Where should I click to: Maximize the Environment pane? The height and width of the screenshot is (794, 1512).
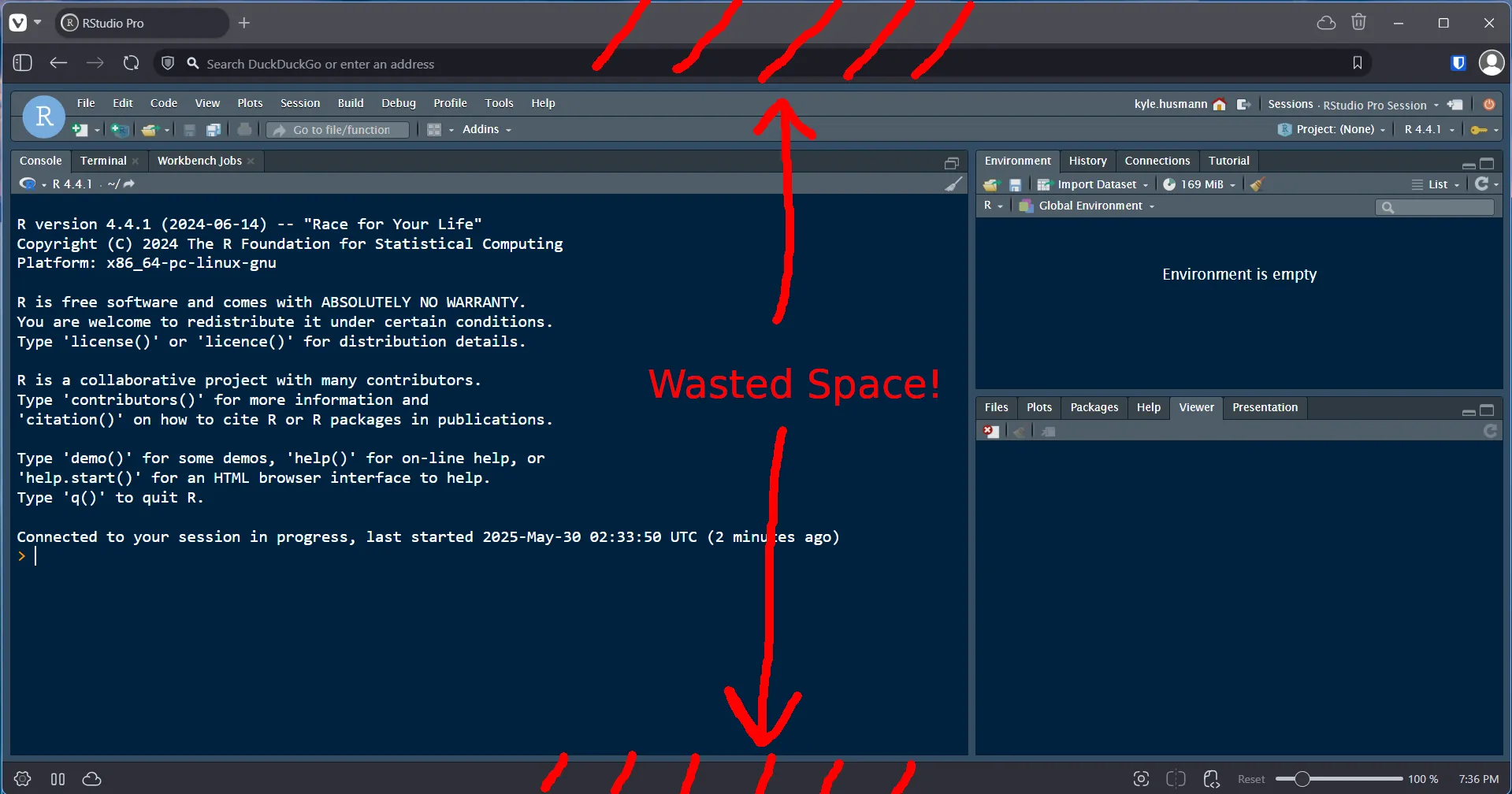coord(1487,164)
